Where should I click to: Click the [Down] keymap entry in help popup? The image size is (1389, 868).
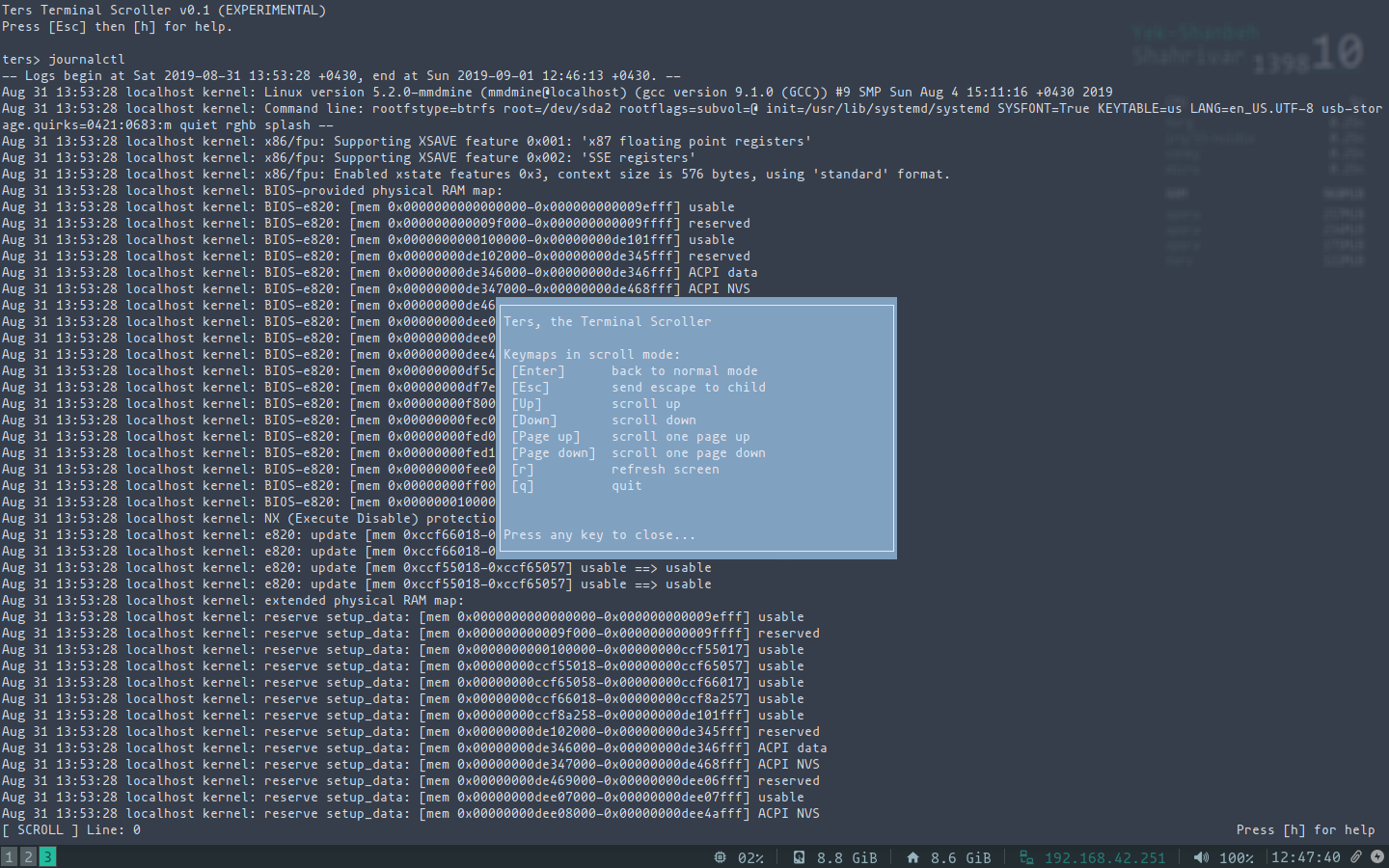[534, 420]
